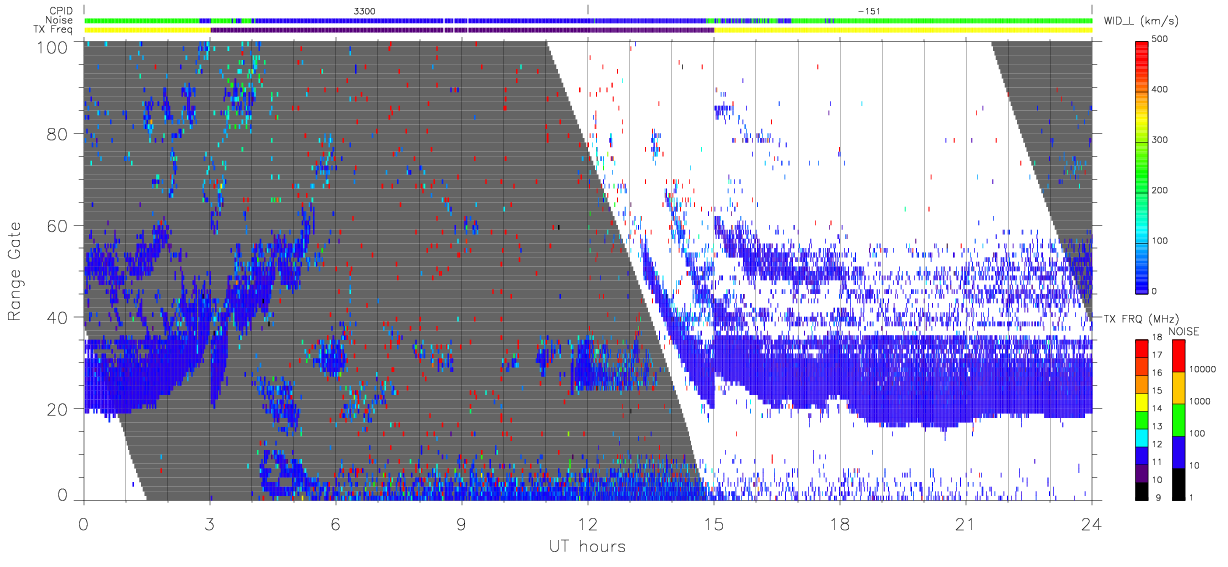The image size is (1228, 567).
Task: Click the 17 label on the TX FRQ legend
Action: click(1157, 355)
